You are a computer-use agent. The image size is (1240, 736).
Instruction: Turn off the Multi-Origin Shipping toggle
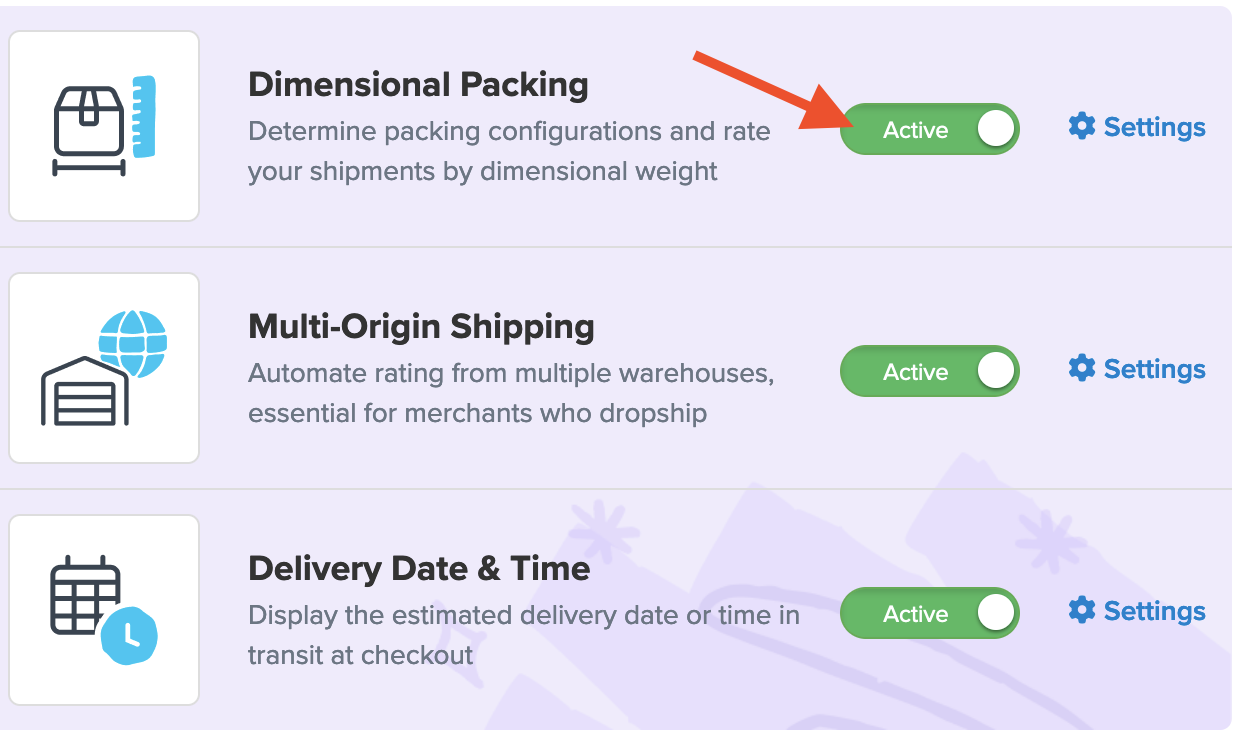click(x=929, y=372)
